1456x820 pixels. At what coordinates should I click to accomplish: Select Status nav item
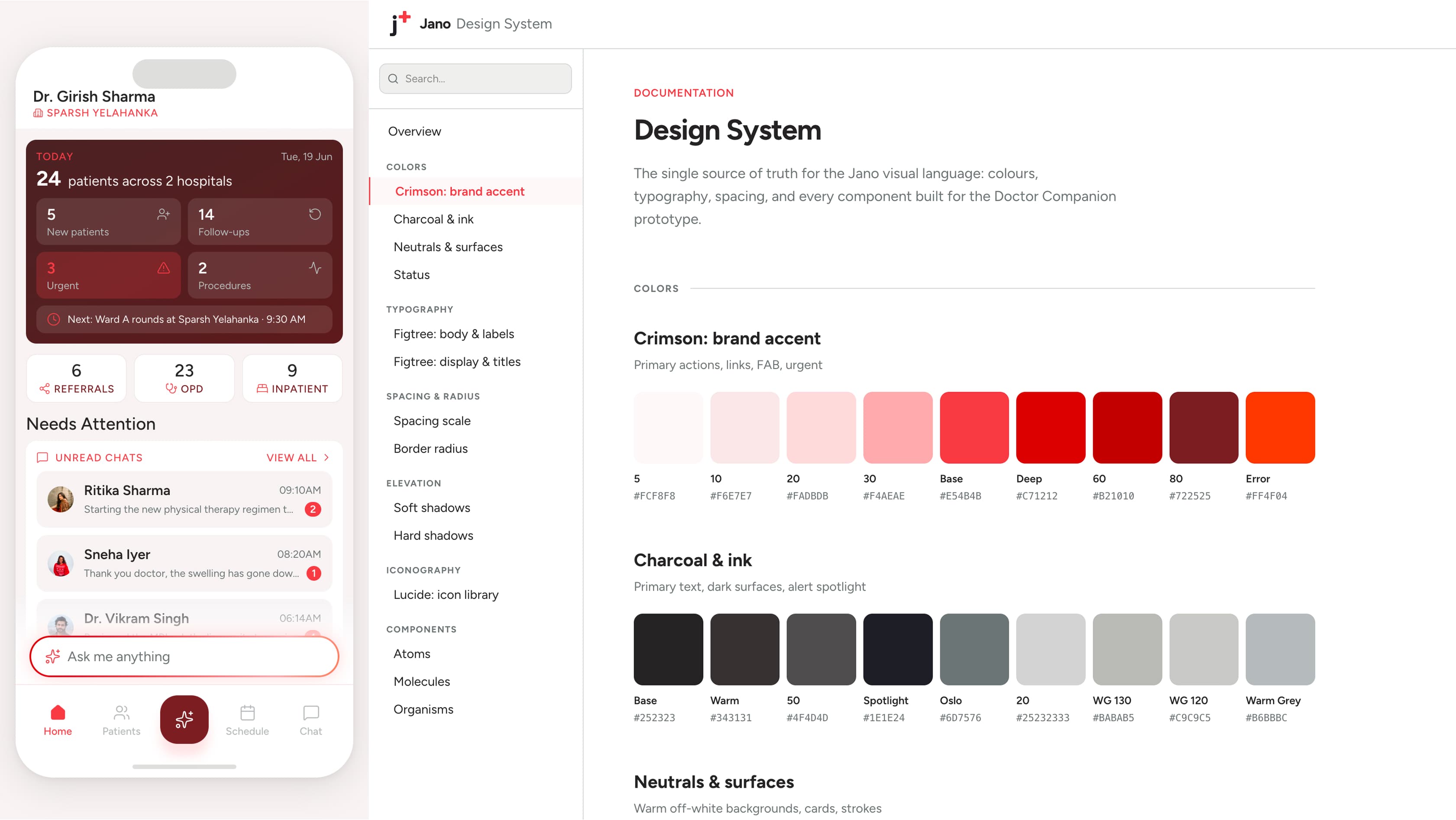[x=411, y=274]
